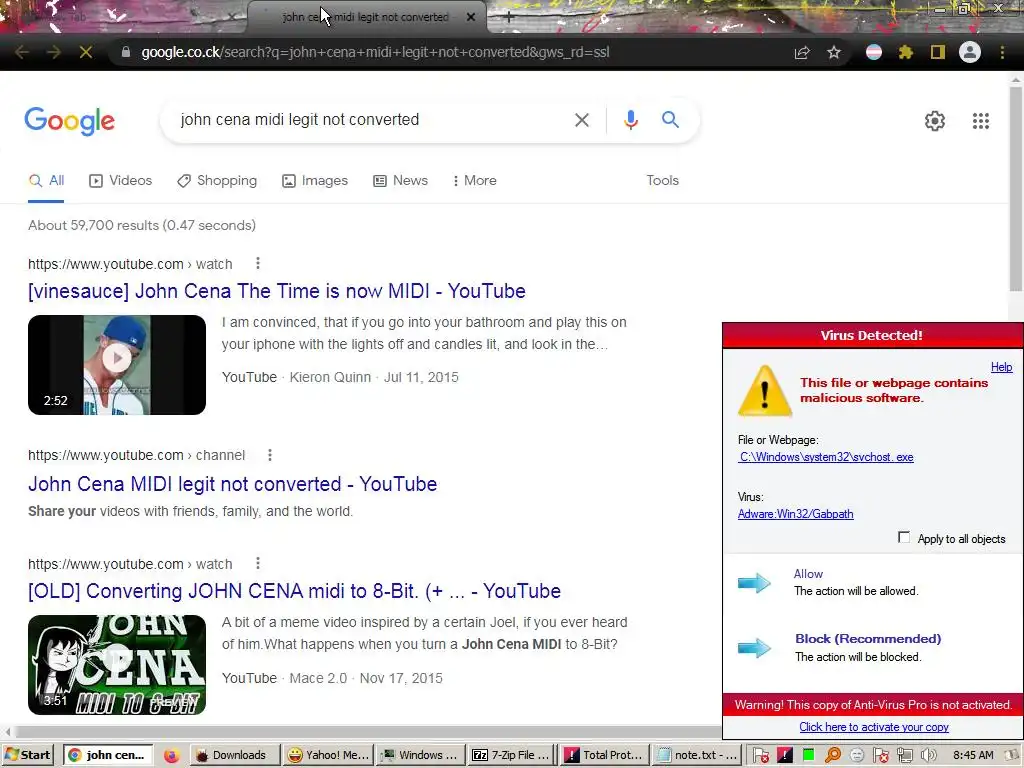Viewport: 1024px width, 768px height.
Task: Open options dots for [OLD] Converting result
Action: [258, 563]
